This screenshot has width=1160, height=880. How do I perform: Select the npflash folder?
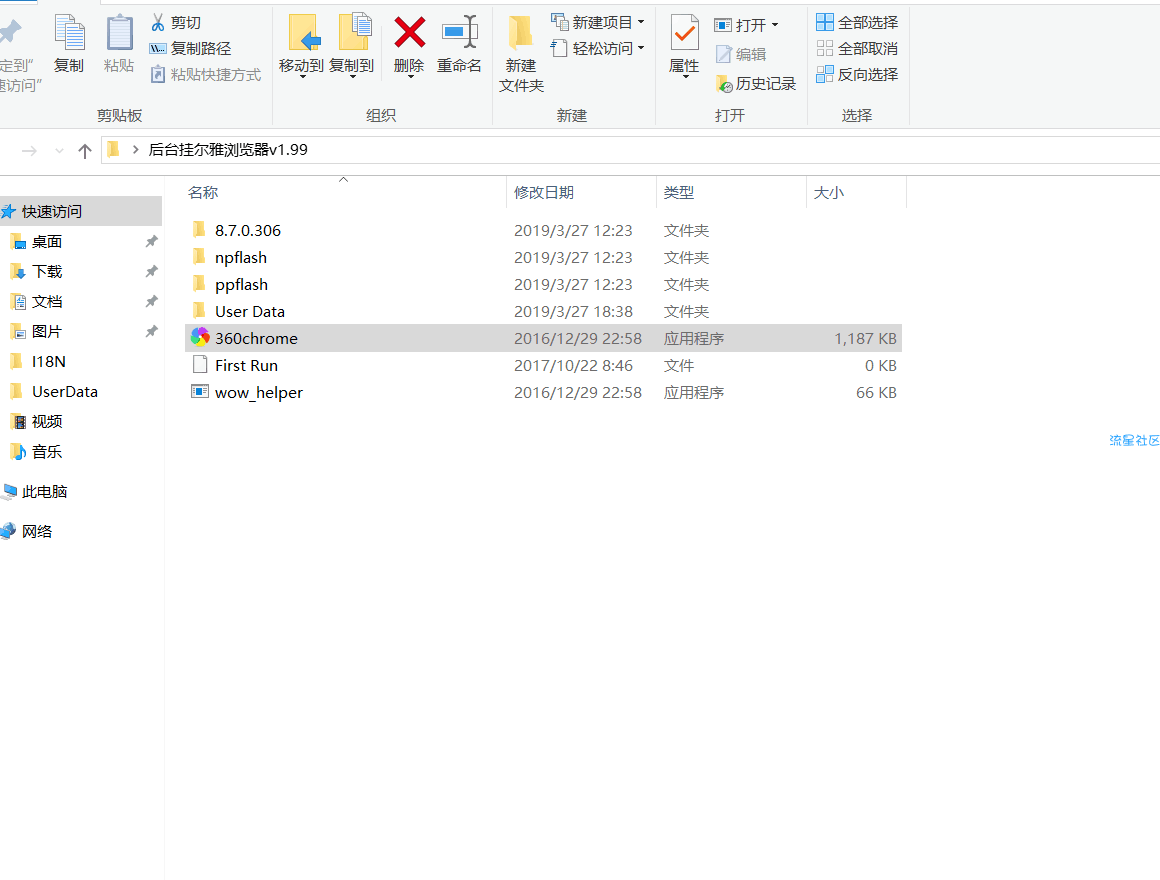544,257
